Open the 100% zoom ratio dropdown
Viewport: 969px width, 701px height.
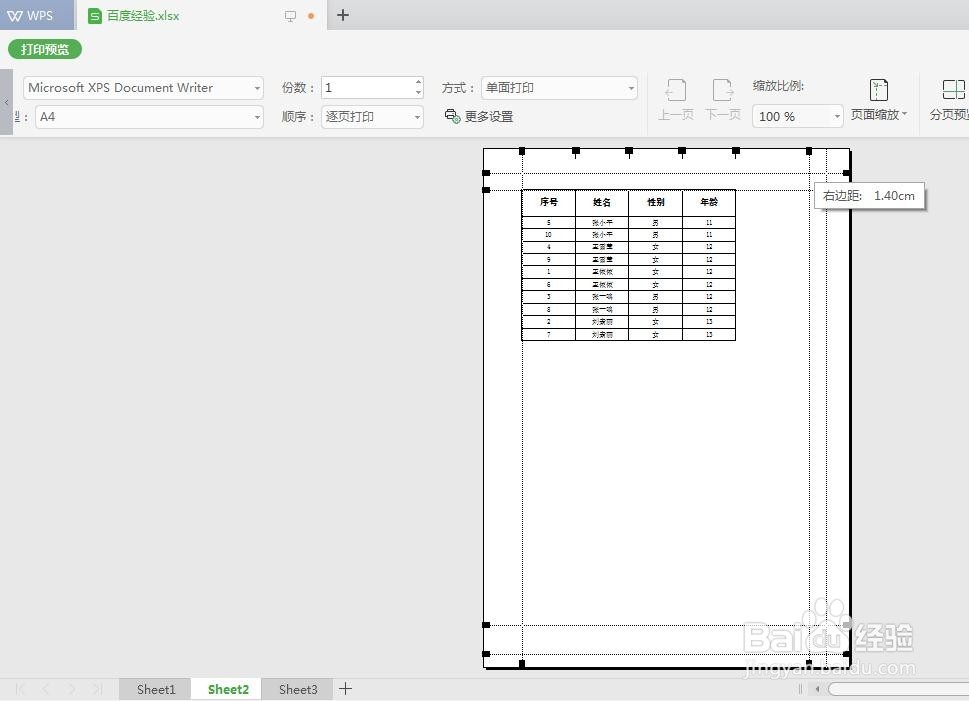[837, 116]
